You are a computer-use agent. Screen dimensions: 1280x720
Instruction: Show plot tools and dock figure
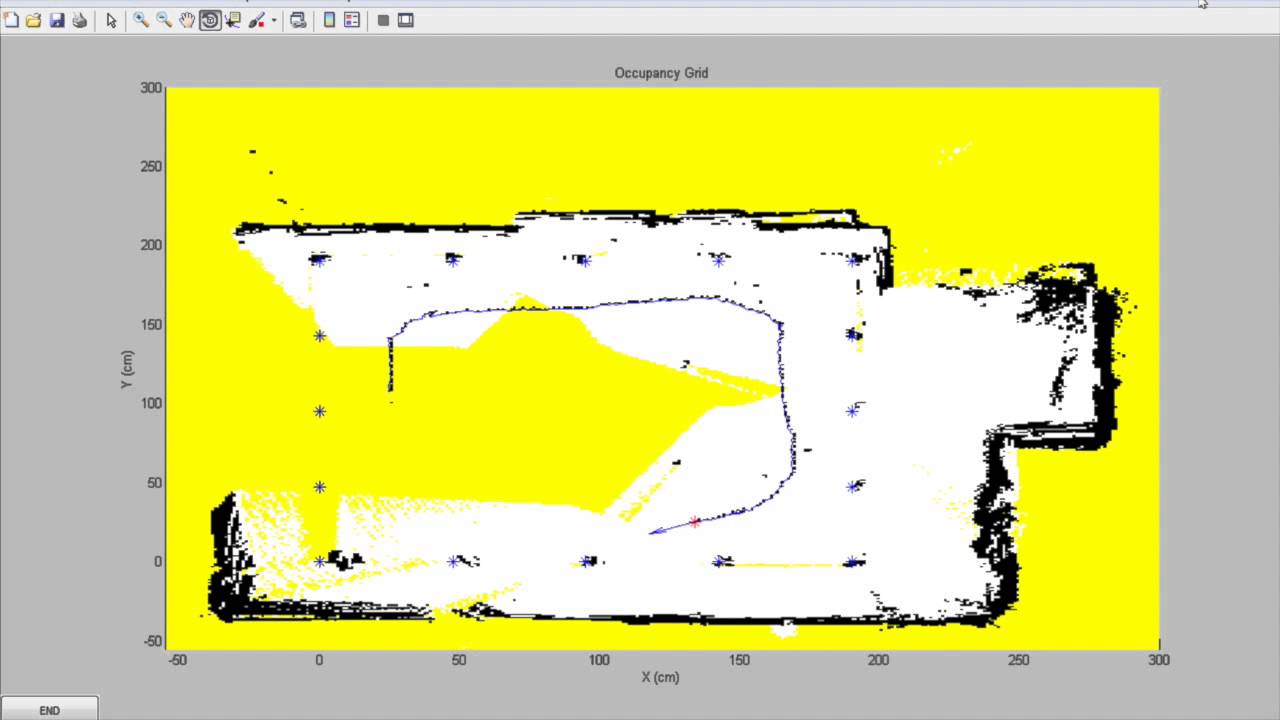point(406,20)
